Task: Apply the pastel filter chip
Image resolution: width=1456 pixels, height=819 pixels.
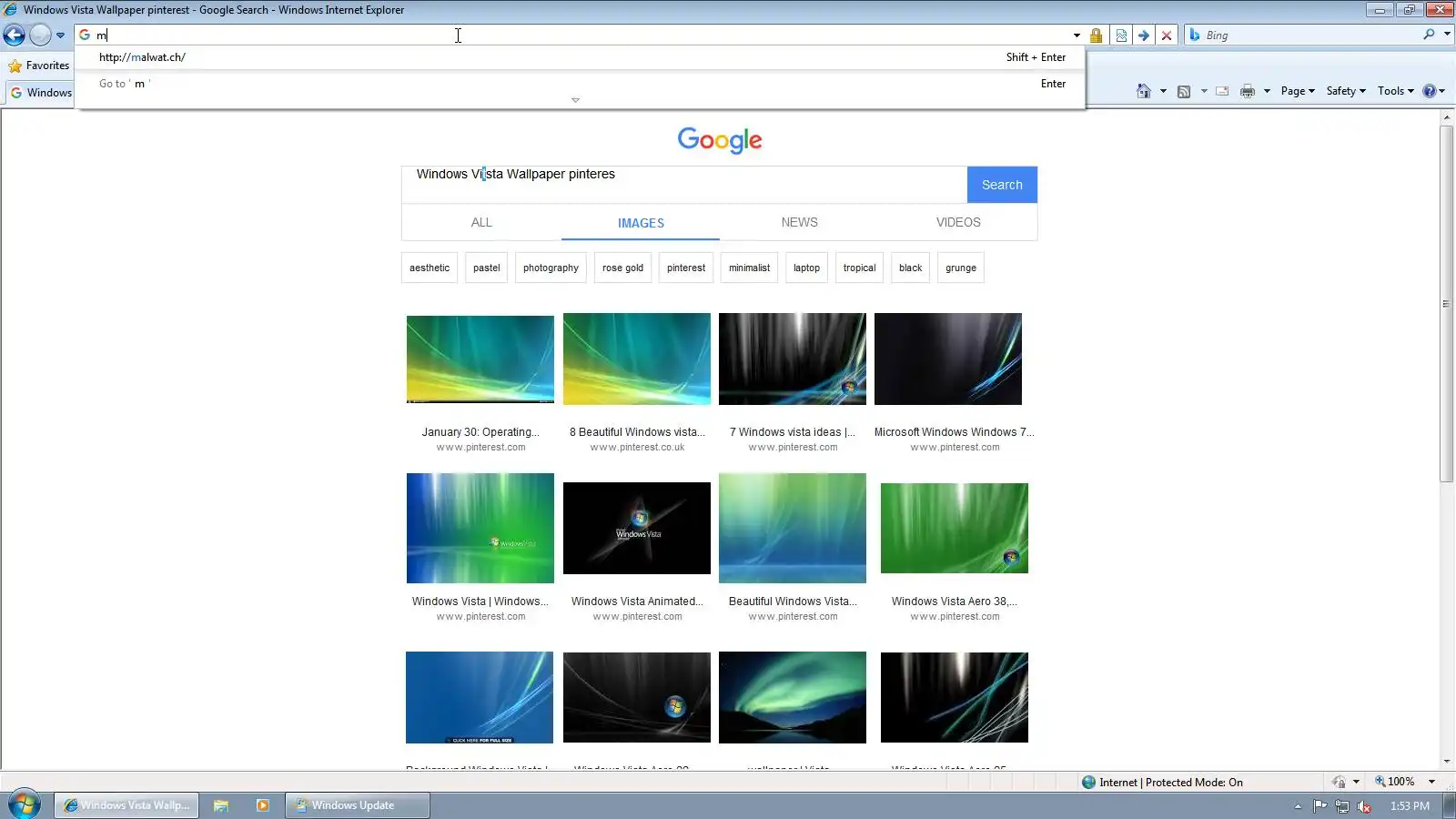Action: click(x=487, y=268)
